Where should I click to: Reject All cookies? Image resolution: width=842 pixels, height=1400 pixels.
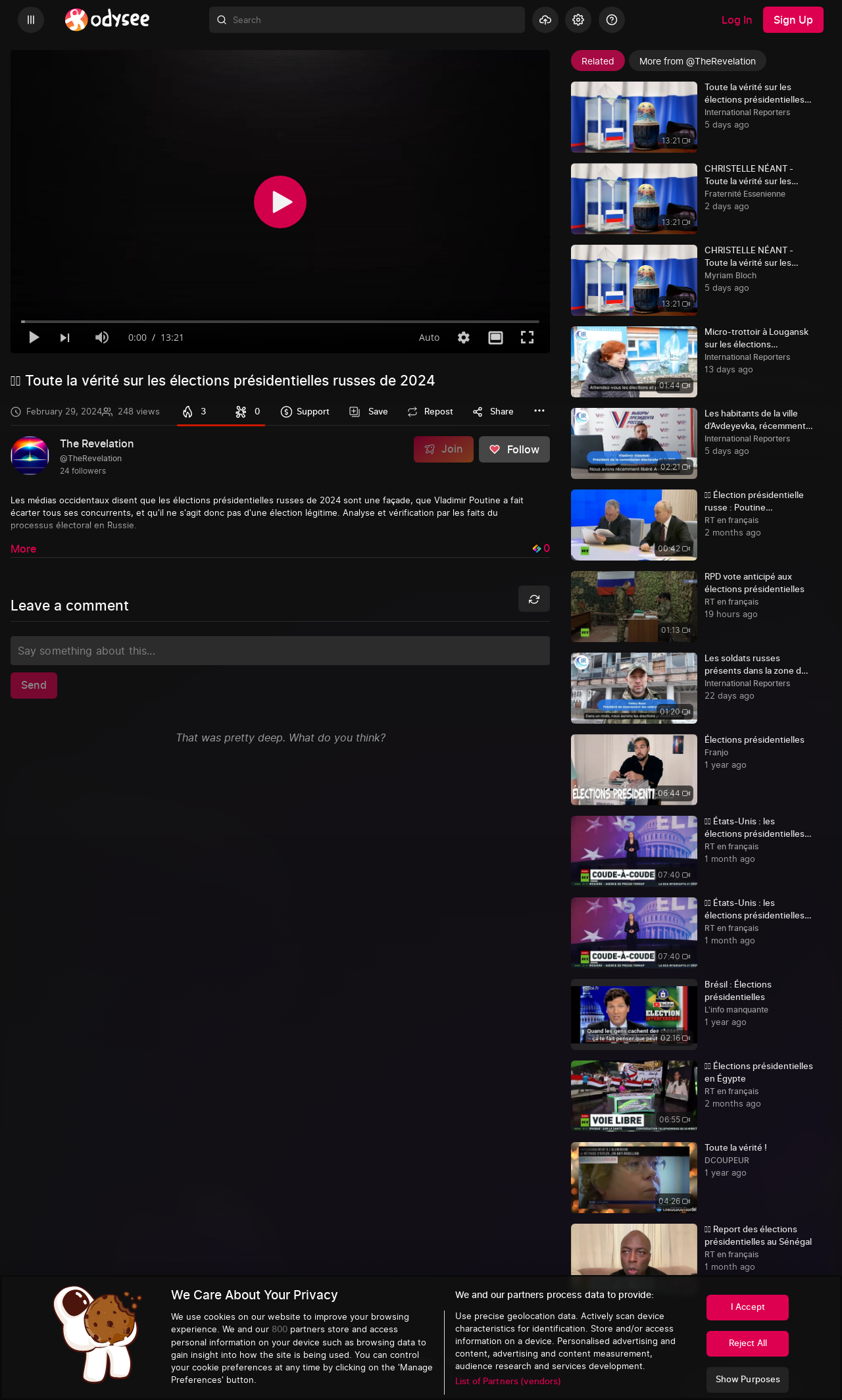pyautogui.click(x=747, y=1343)
